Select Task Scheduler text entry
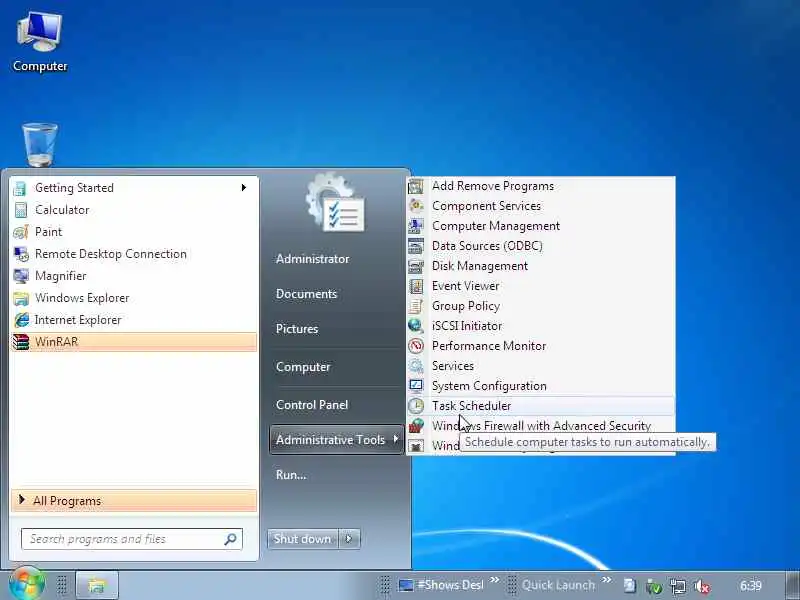The height and width of the screenshot is (600, 800). (471, 406)
